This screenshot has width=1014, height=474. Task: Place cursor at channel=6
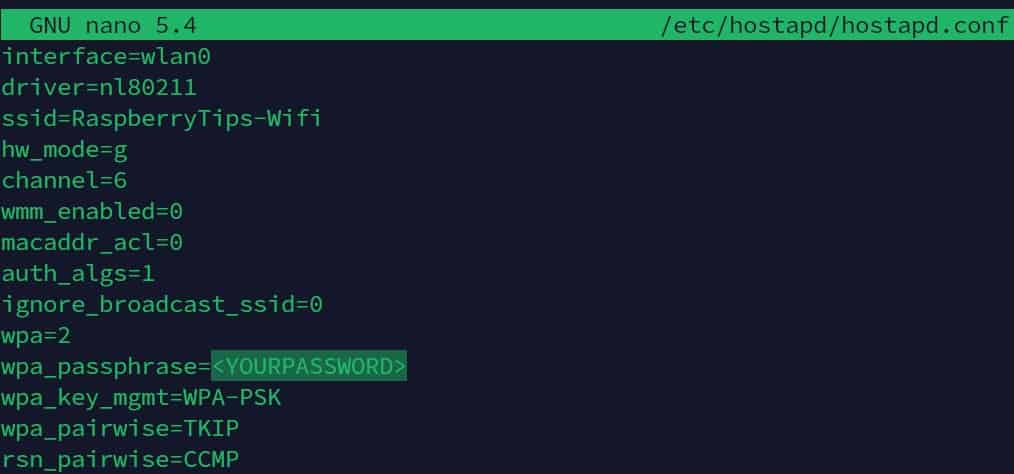tap(64, 180)
